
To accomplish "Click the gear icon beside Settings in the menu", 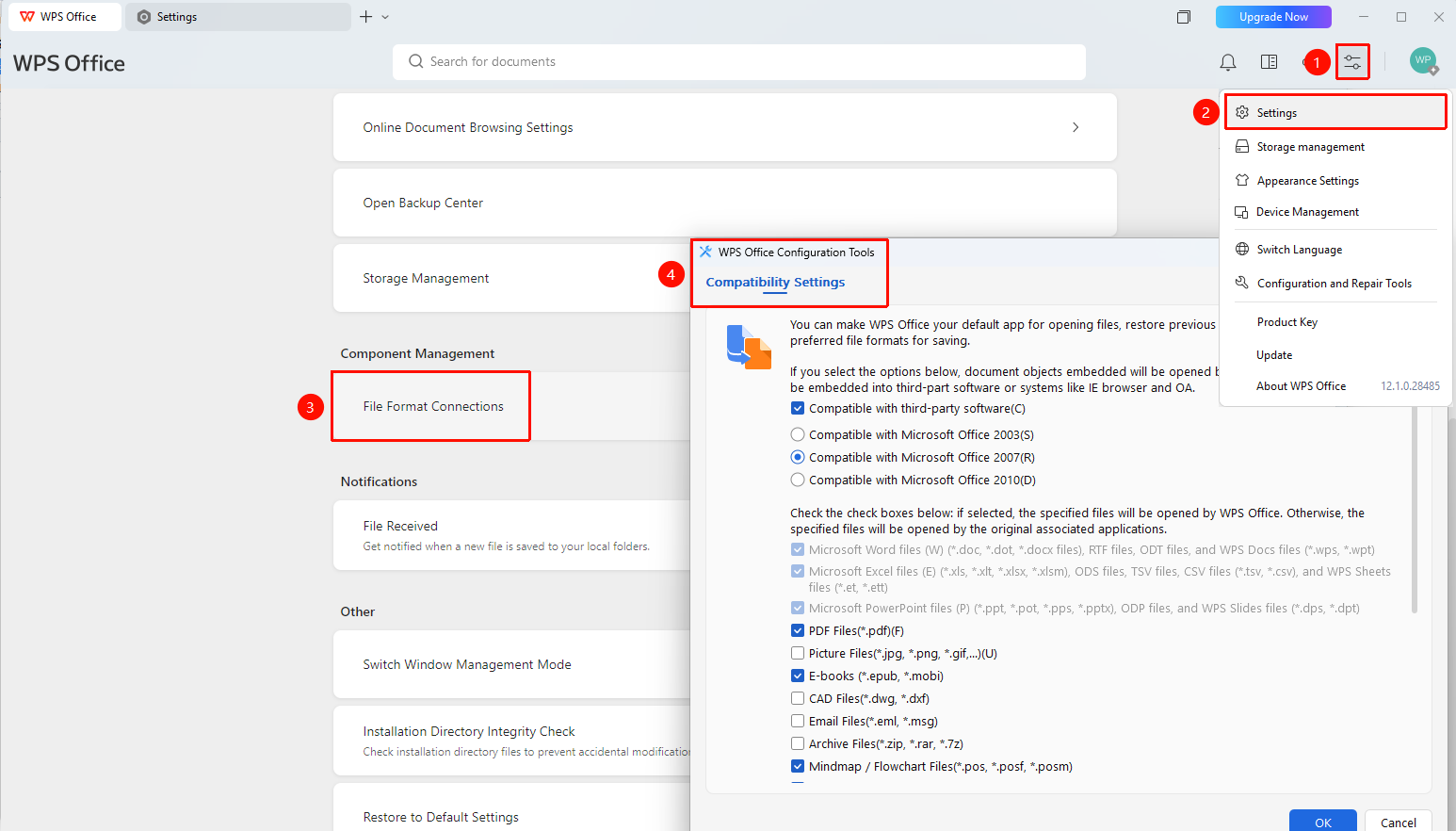I will (x=1242, y=112).
